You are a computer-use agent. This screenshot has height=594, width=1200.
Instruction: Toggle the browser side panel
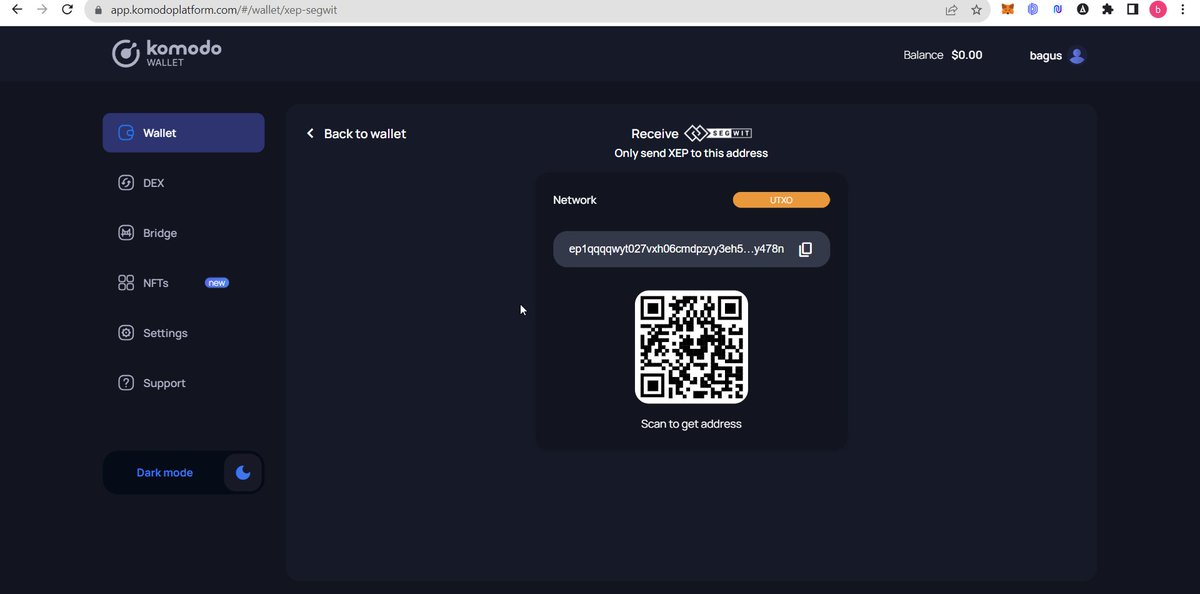click(1133, 10)
